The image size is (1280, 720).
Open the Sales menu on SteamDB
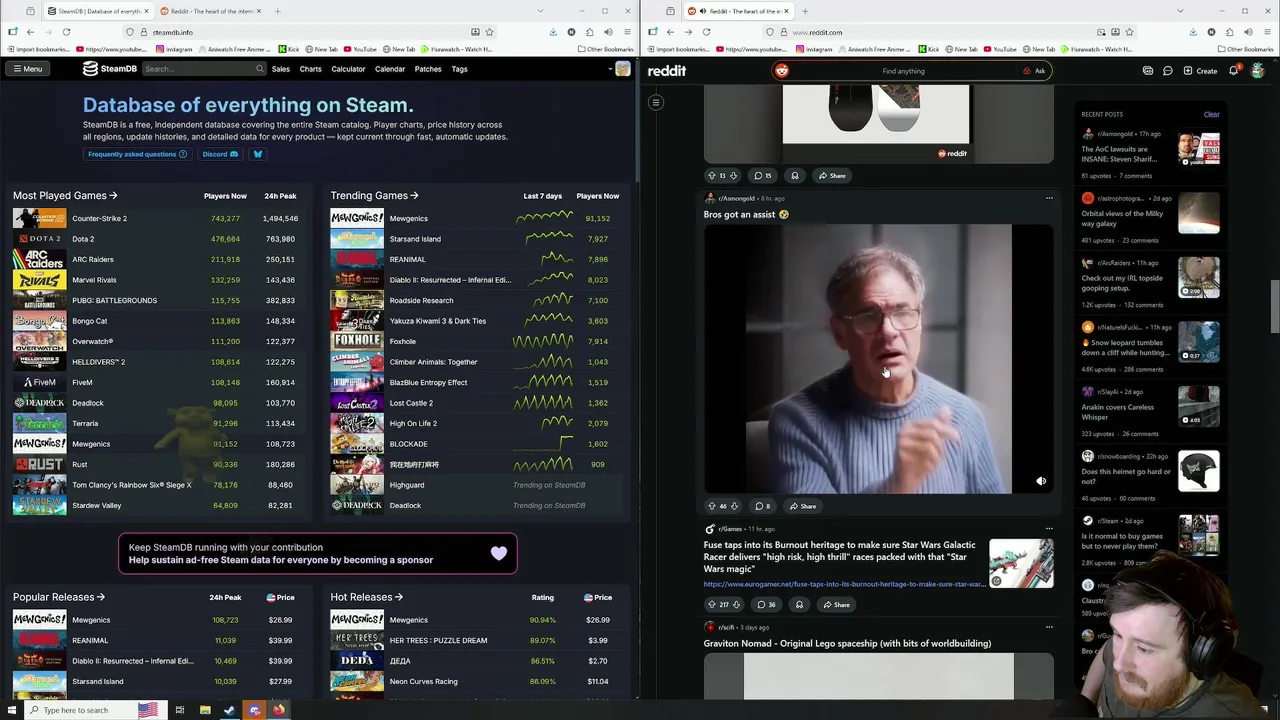[x=281, y=69]
